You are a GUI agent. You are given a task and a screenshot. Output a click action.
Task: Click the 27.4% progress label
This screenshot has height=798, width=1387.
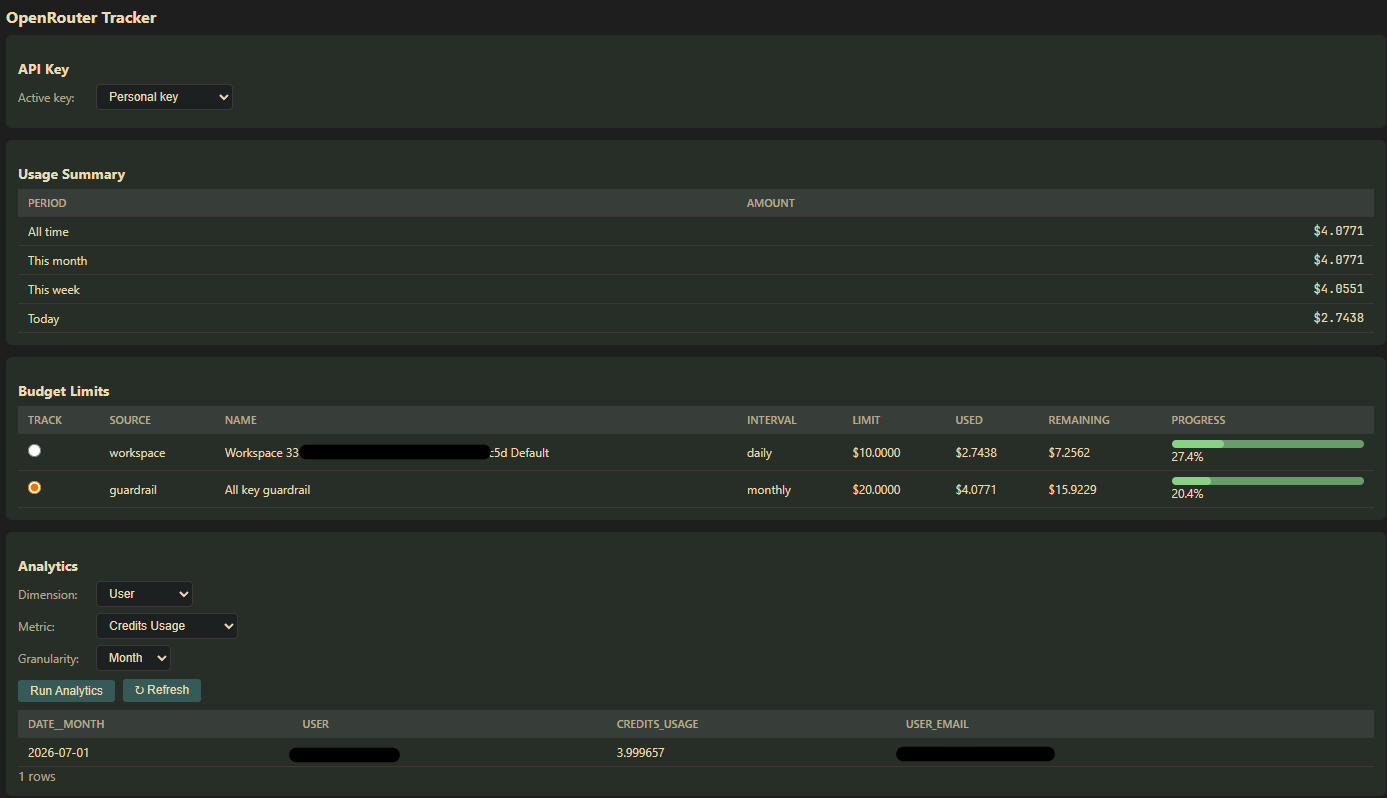pos(1187,457)
